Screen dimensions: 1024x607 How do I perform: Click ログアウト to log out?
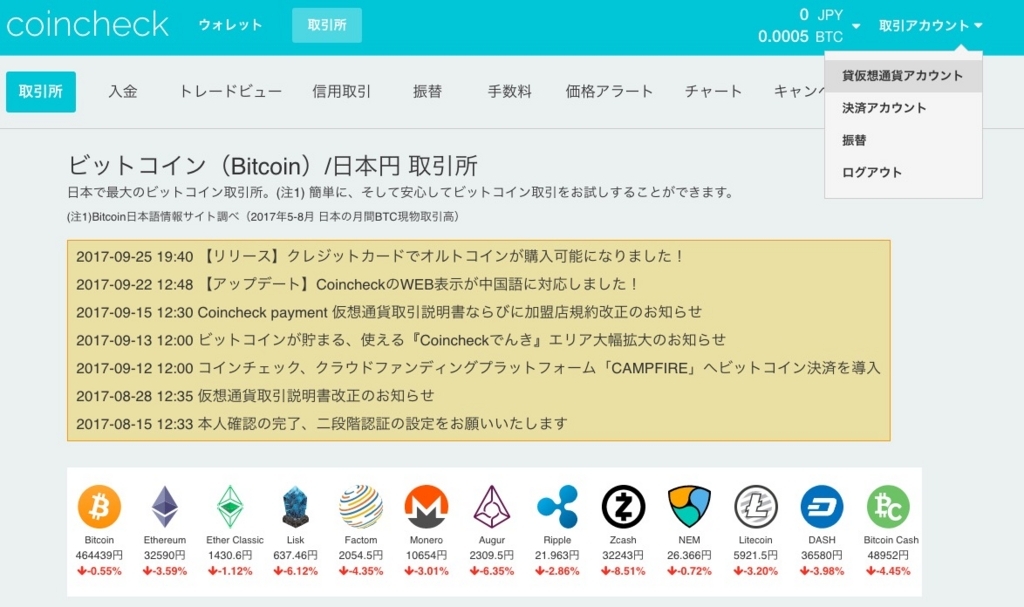pyautogui.click(x=871, y=172)
